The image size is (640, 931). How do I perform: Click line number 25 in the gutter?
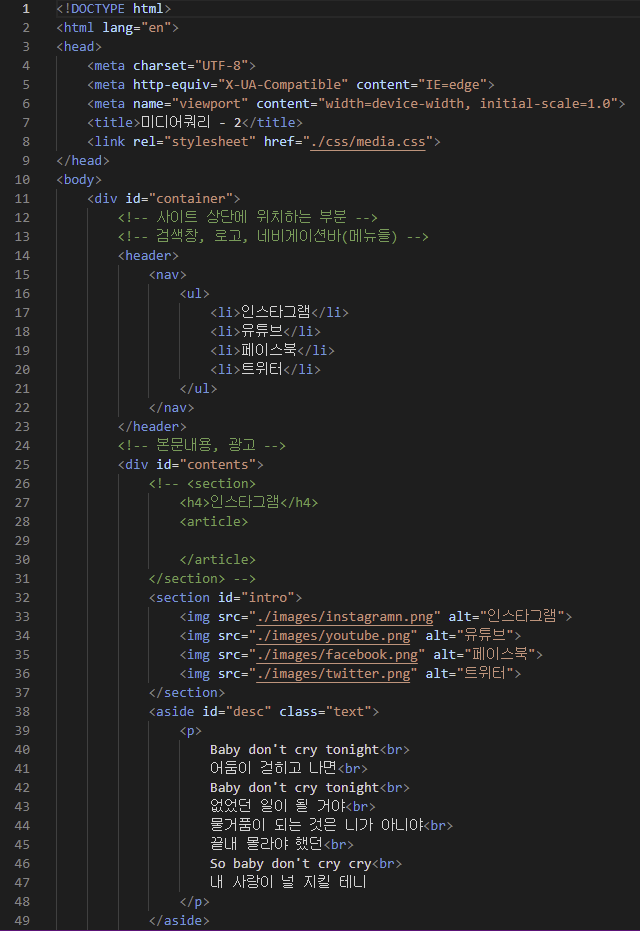22,465
